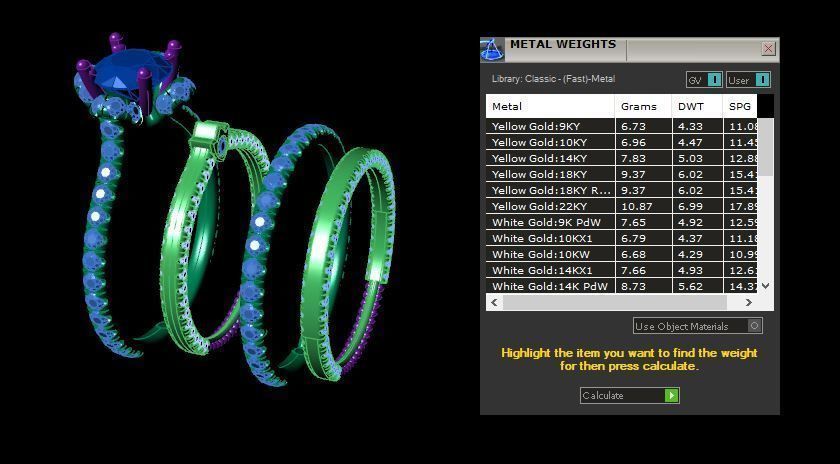Screen dimensions: 840x464
Task: Select the Yellow Gold:14KY row
Action: pos(621,158)
